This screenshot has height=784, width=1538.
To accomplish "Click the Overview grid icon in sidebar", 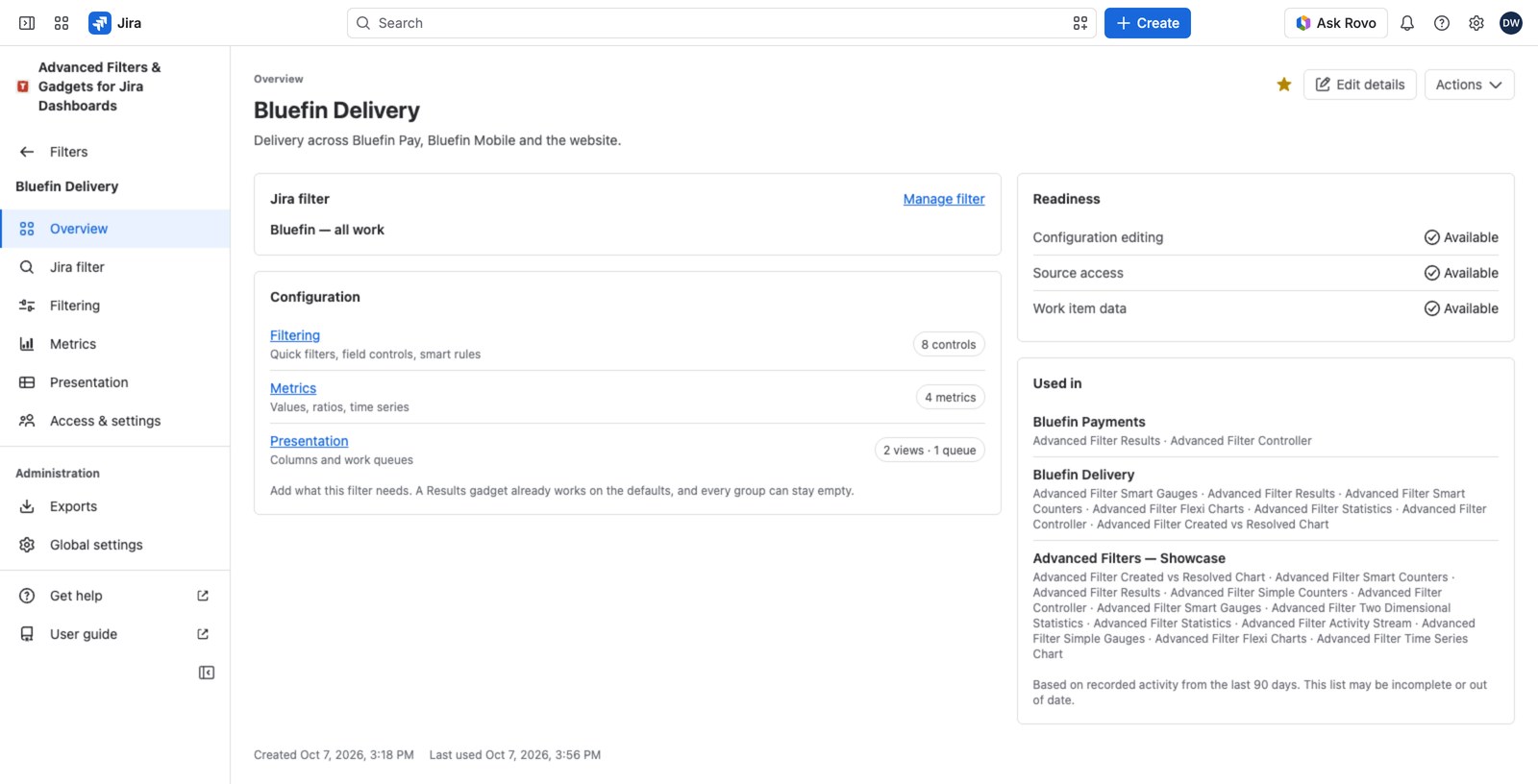I will (27, 229).
